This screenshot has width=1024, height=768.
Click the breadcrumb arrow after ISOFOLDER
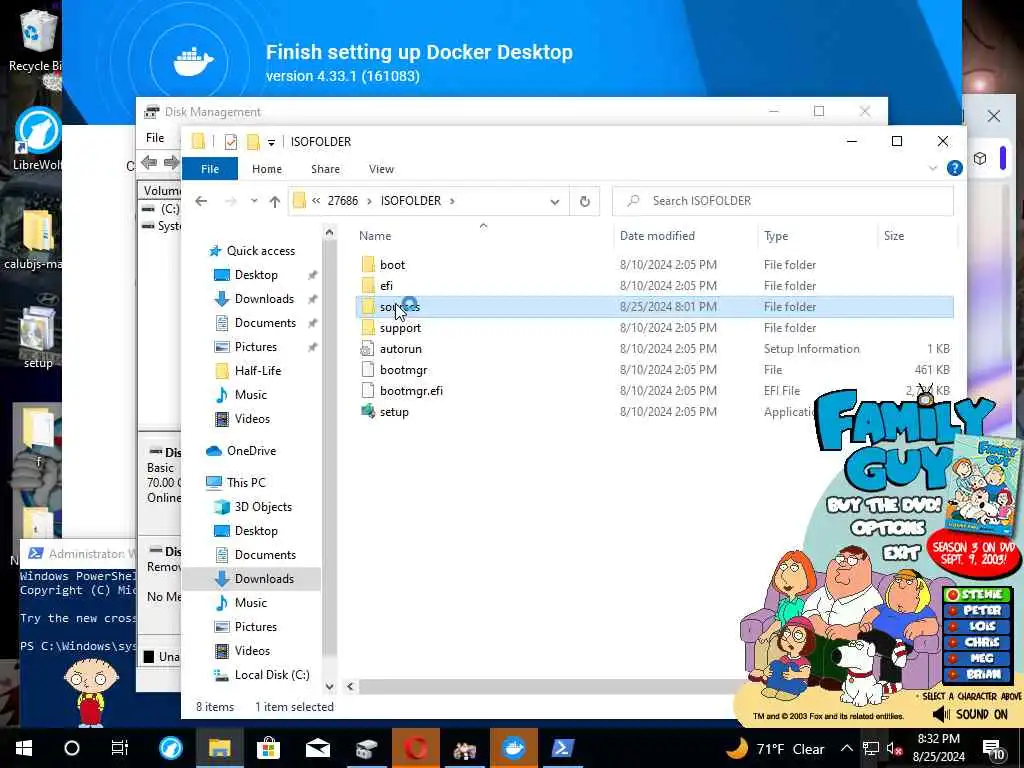(452, 201)
